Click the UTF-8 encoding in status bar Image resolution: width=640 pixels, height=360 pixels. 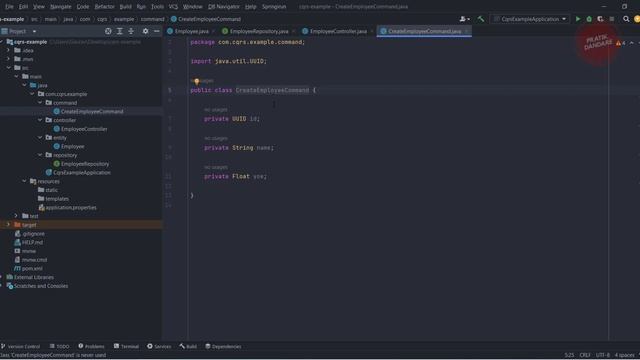point(602,355)
